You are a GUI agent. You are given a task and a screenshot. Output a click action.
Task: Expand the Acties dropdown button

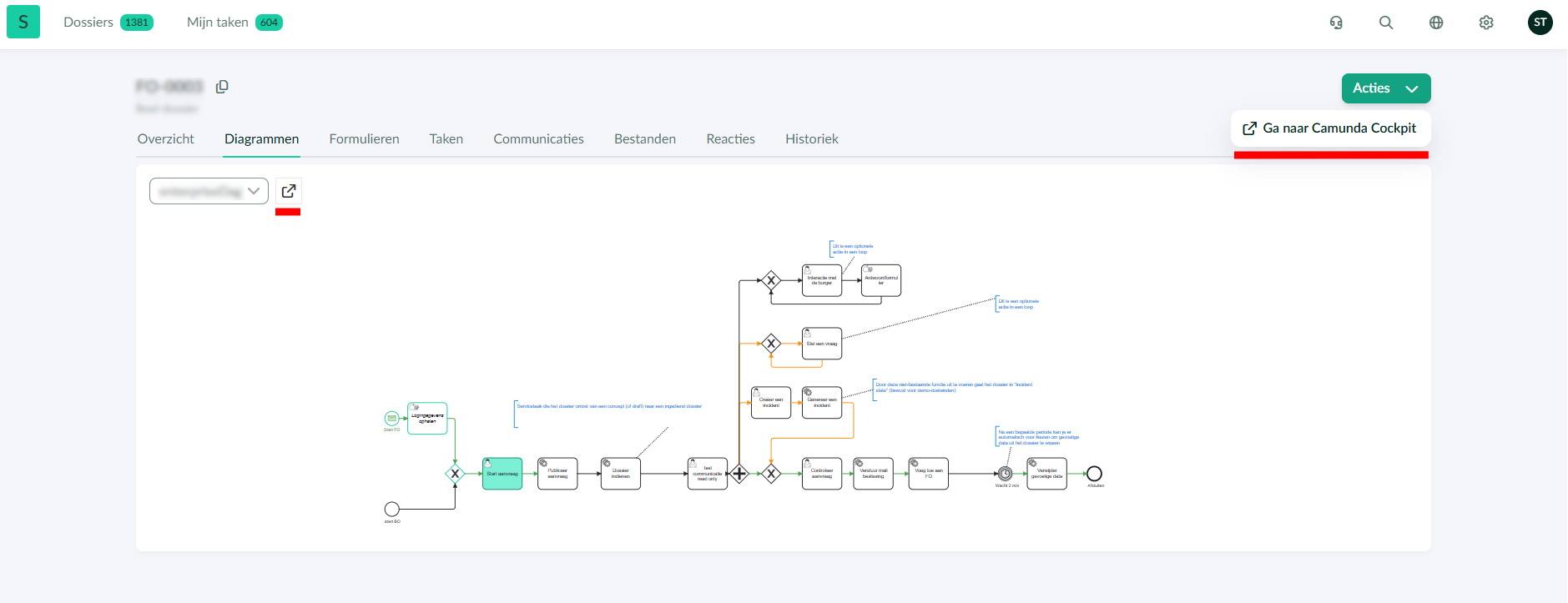pyautogui.click(x=1385, y=88)
